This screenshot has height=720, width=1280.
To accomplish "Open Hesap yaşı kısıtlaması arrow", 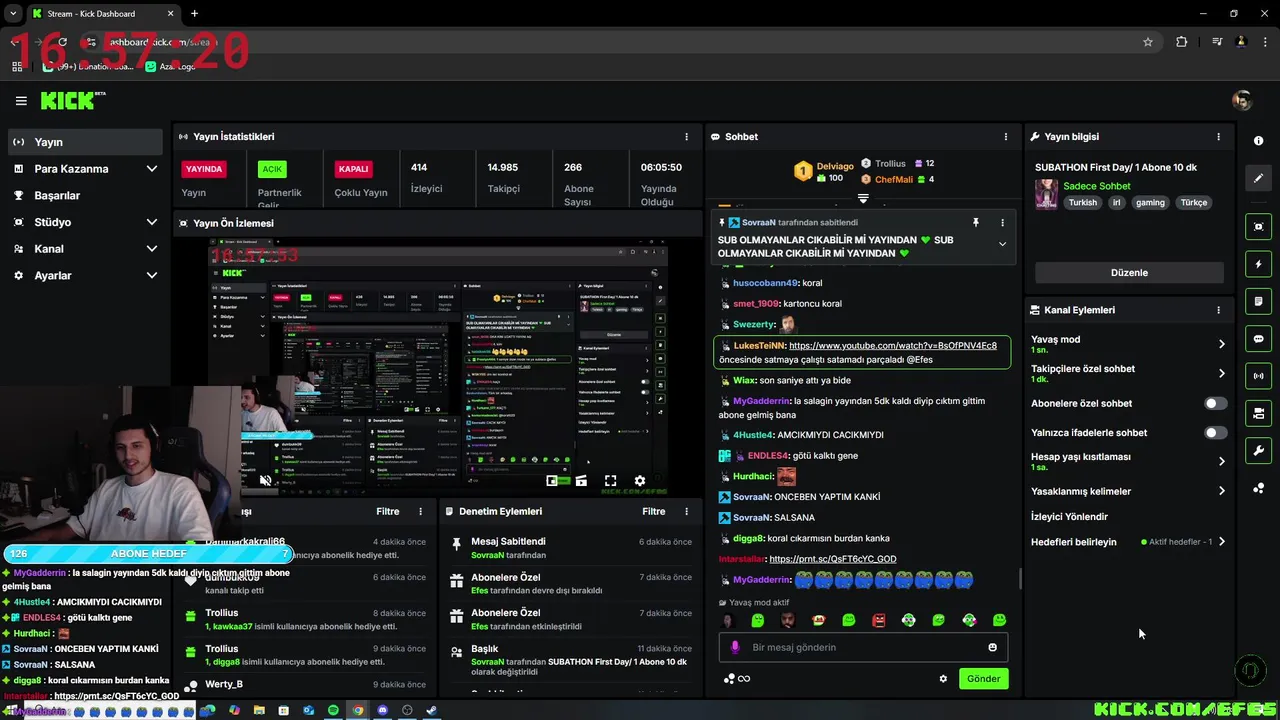I will 1221,461.
